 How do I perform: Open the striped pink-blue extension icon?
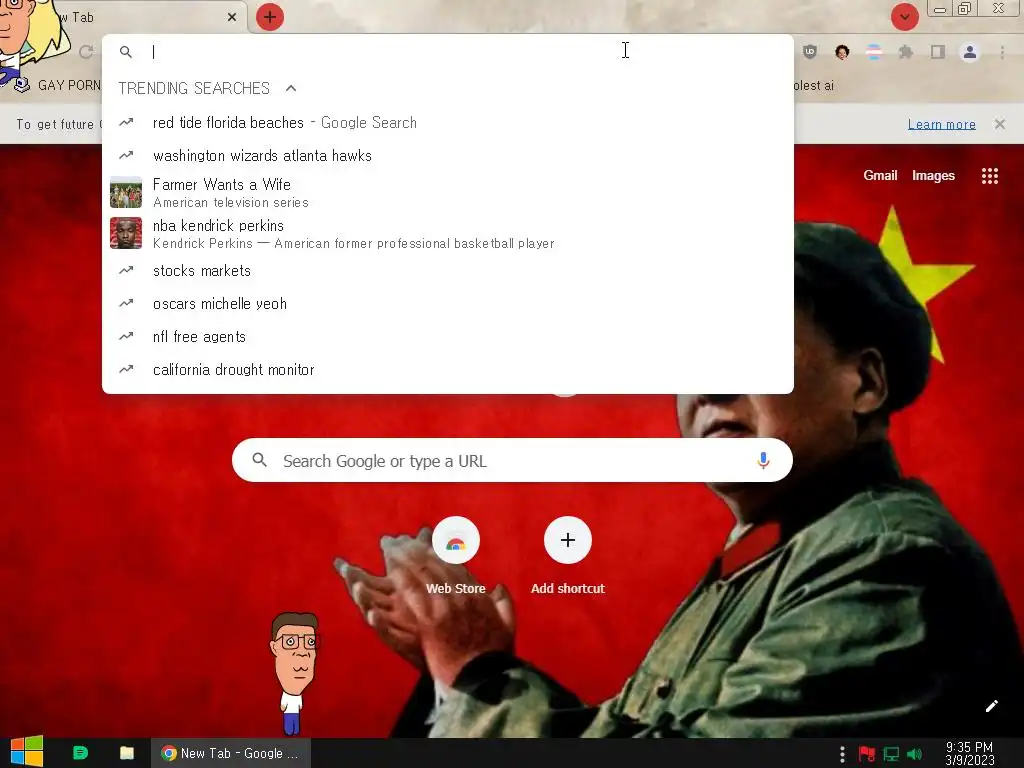point(874,52)
